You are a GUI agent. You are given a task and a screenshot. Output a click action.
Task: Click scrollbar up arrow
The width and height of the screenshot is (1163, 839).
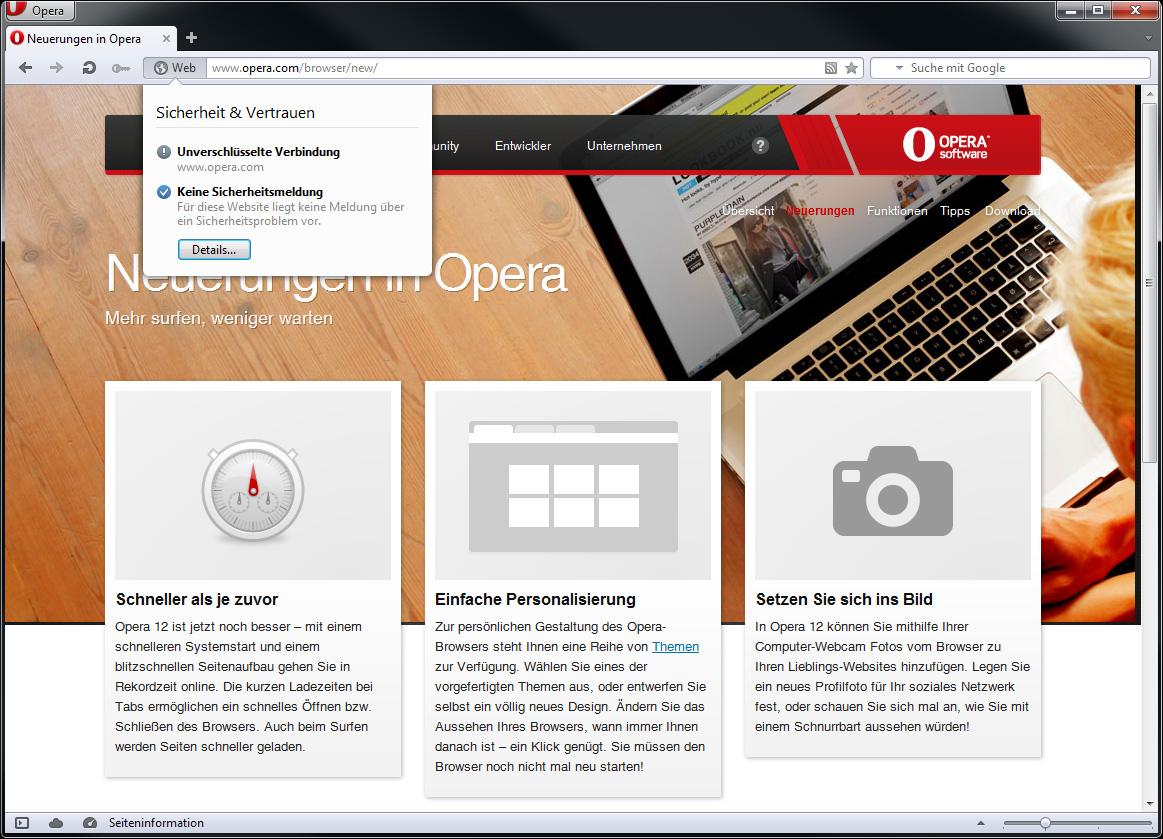1150,93
